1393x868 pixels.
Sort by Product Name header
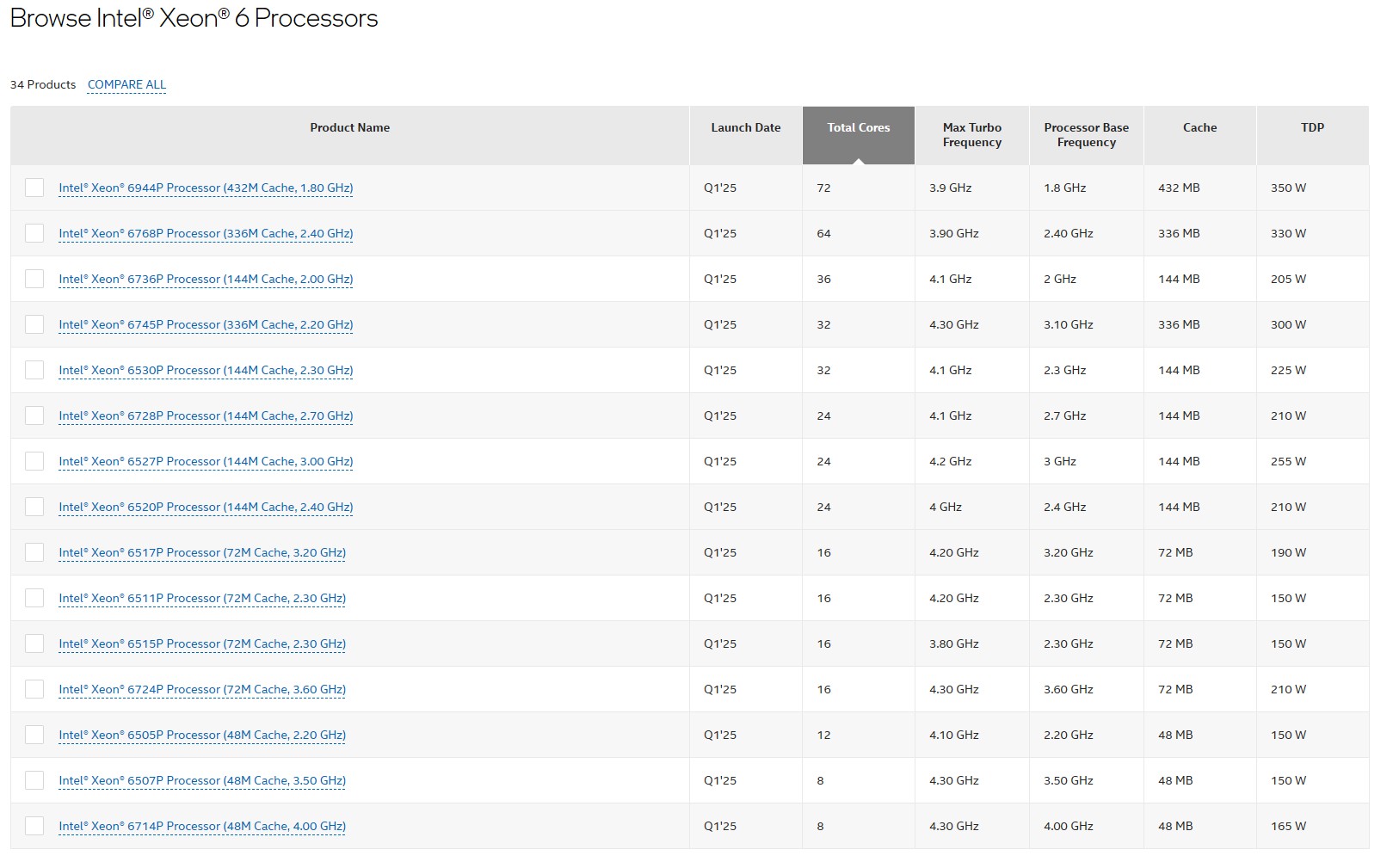(x=349, y=127)
